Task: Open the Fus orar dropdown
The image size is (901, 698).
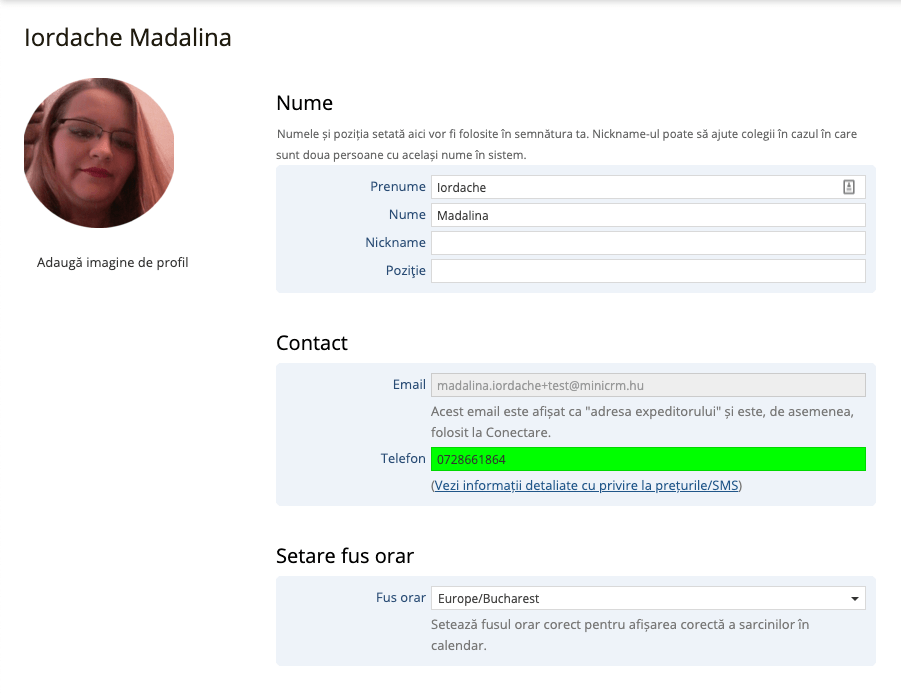Action: [648, 598]
